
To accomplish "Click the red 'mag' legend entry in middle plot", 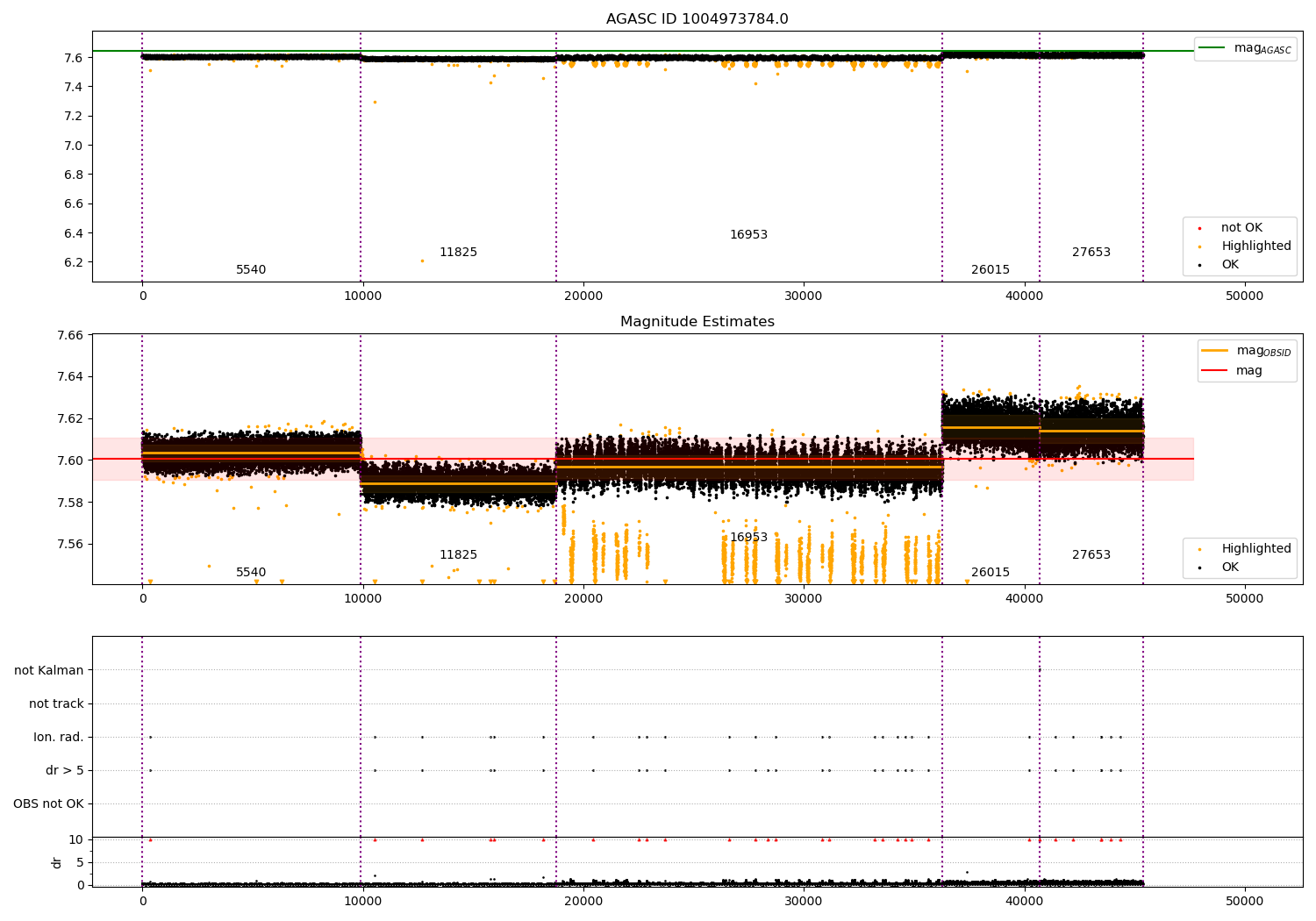I will click(x=1232, y=371).
